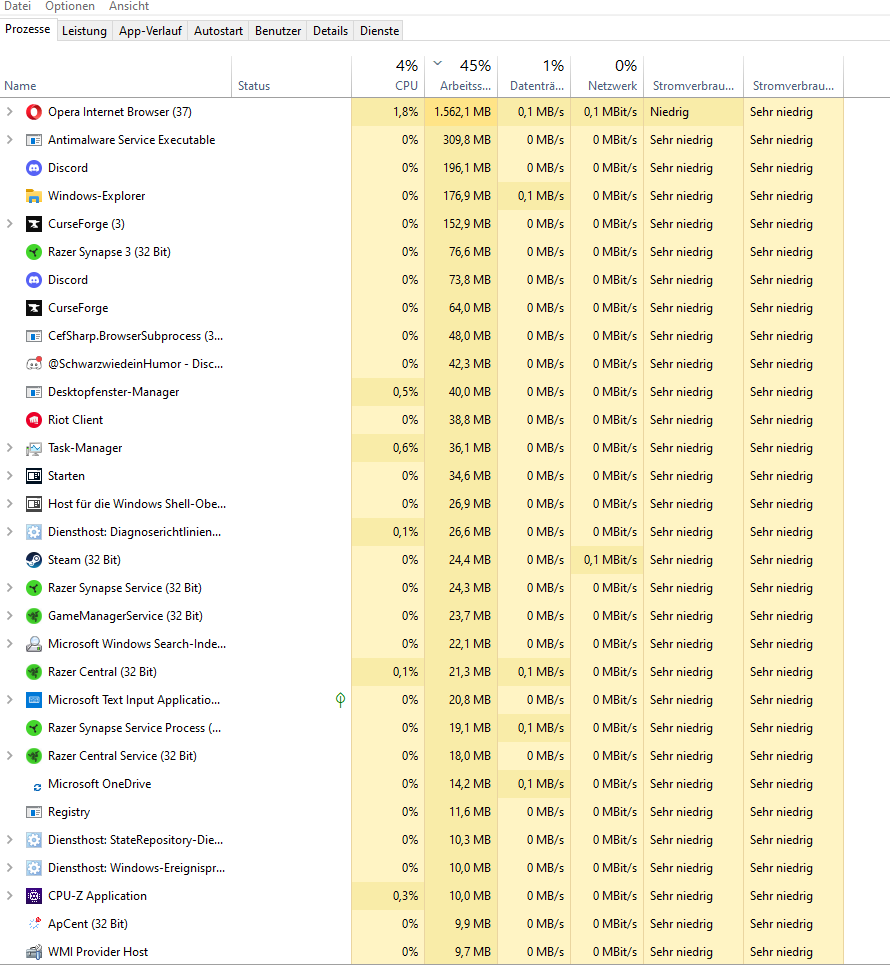Sort by the CPU column header
This screenshot has width=890, height=970.
tap(388, 76)
